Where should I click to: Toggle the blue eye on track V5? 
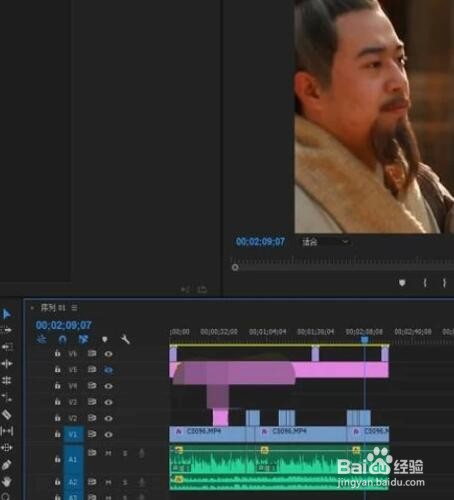tap(108, 370)
